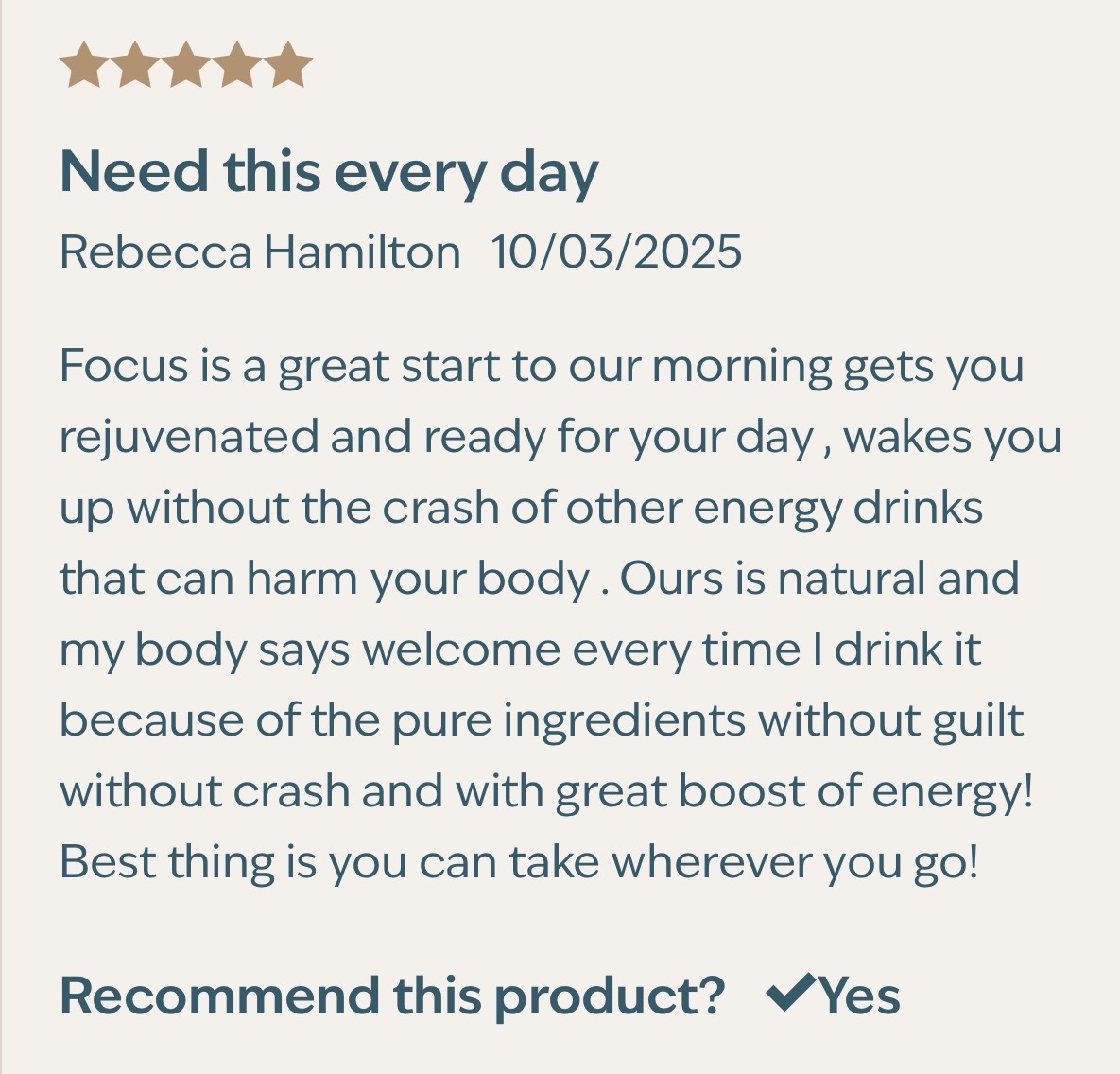Viewport: 1120px width, 1074px height.
Task: Click the word "Focus" starting the review
Action: [x=124, y=365]
